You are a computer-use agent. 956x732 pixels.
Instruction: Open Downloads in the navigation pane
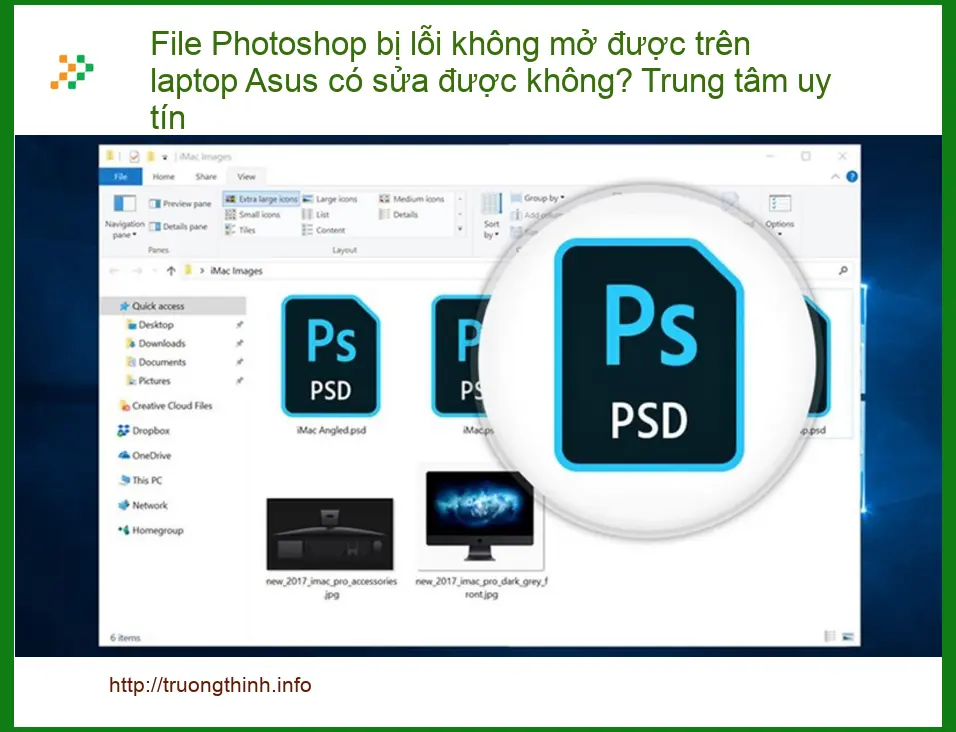click(155, 344)
